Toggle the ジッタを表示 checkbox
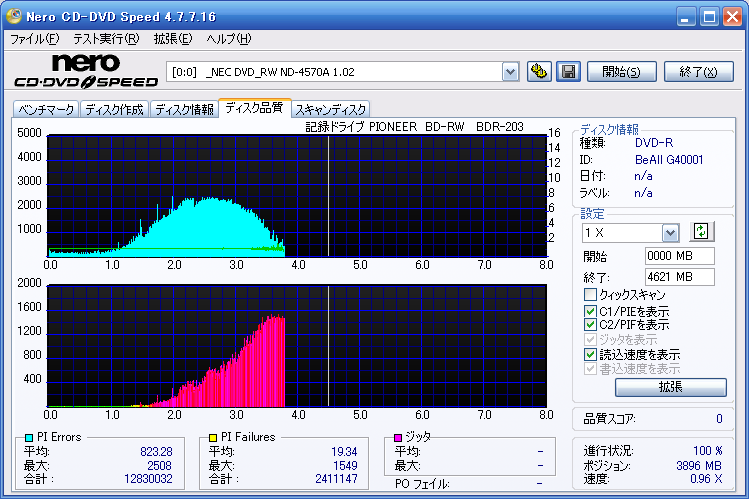 pos(590,340)
